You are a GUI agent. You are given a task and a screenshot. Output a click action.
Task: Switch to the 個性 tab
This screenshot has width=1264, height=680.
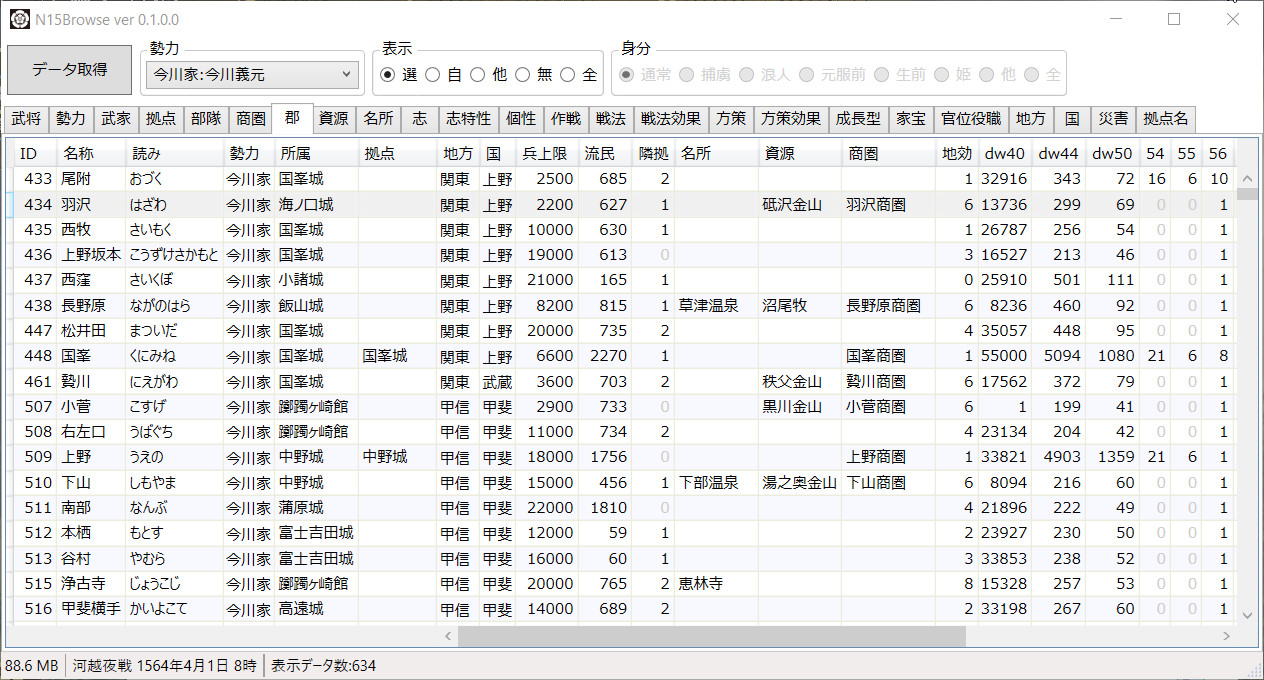click(521, 119)
